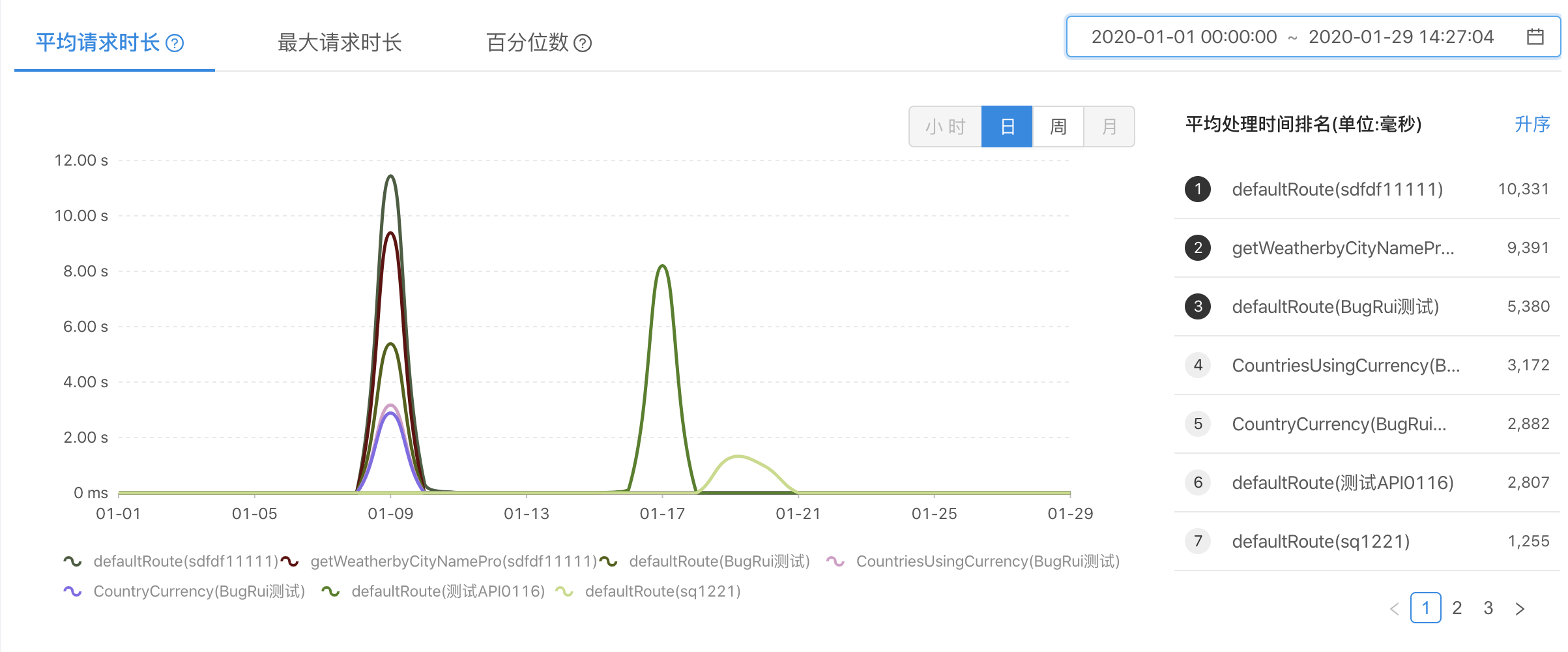
Task: Click the help icon next to 百分位数
Action: [x=583, y=43]
